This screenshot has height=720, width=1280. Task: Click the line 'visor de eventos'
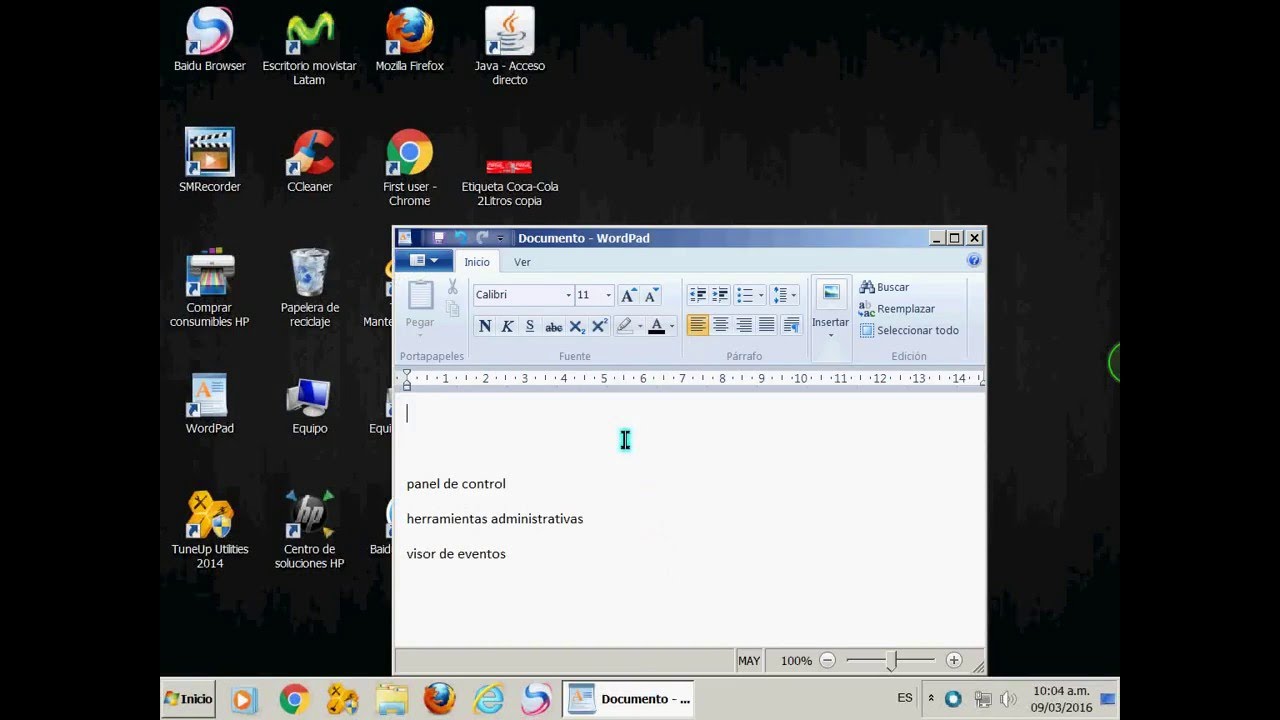pos(456,554)
